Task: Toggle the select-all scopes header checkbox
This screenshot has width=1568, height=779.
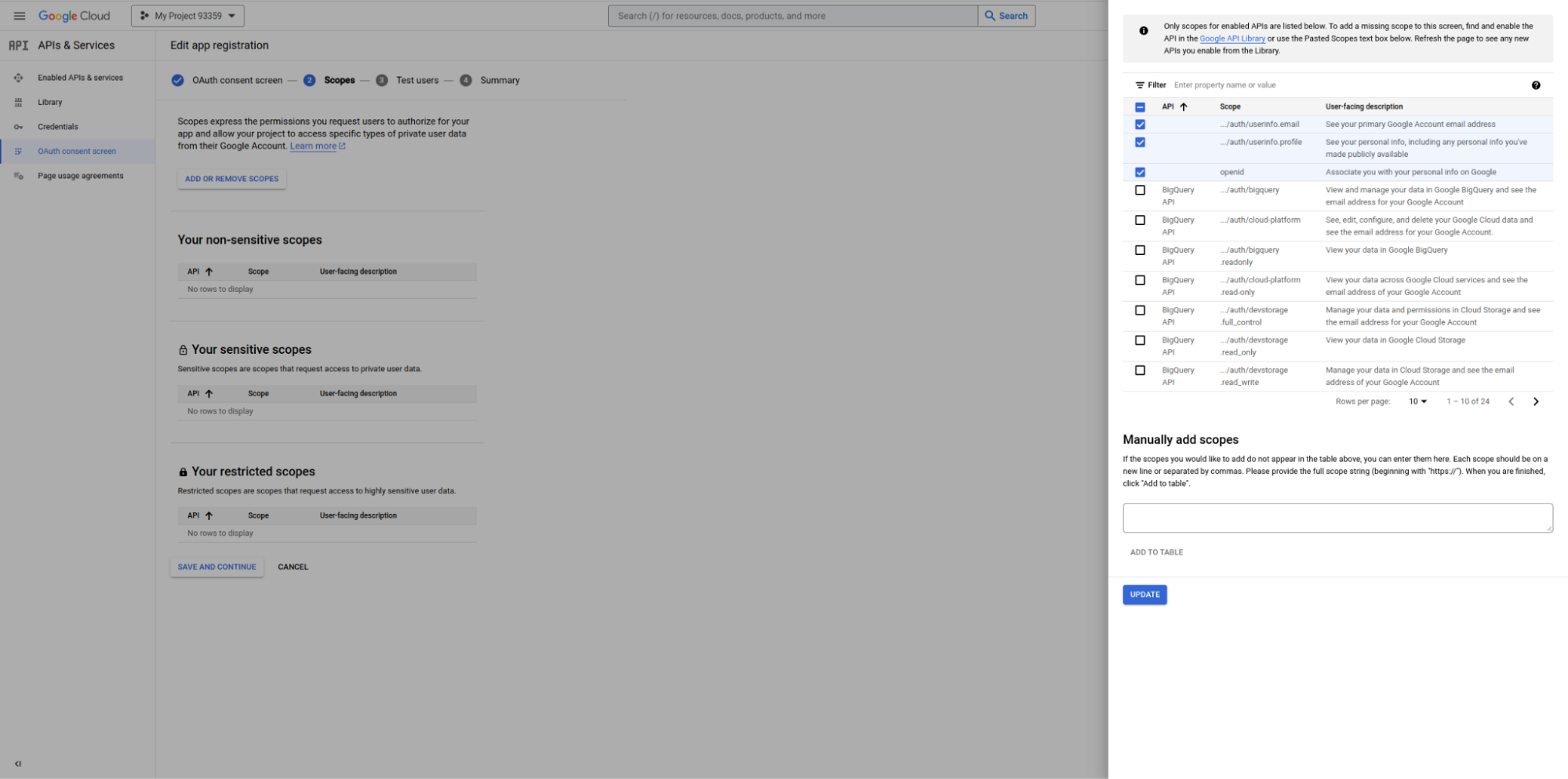Action: [x=1140, y=107]
